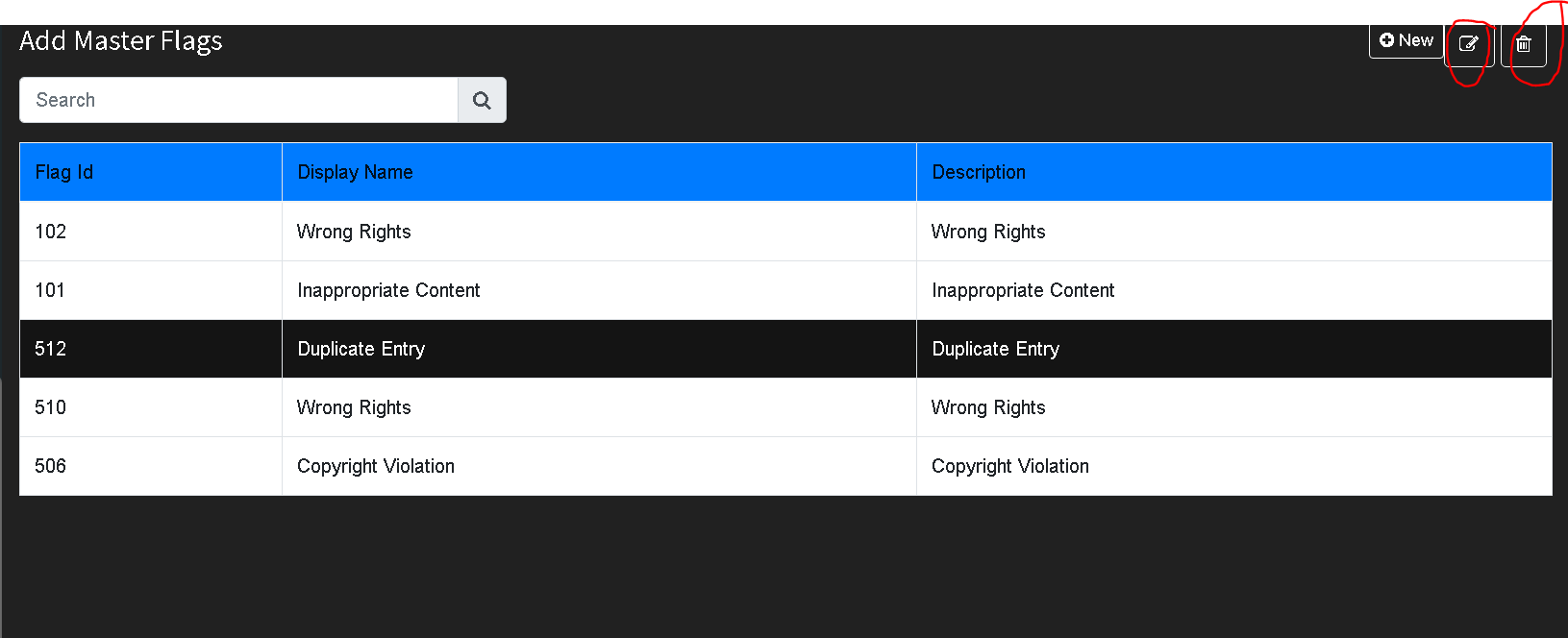Screen dimensions: 1568x638
Task: Click Duplicate Entry in Description column
Action: [x=996, y=349]
